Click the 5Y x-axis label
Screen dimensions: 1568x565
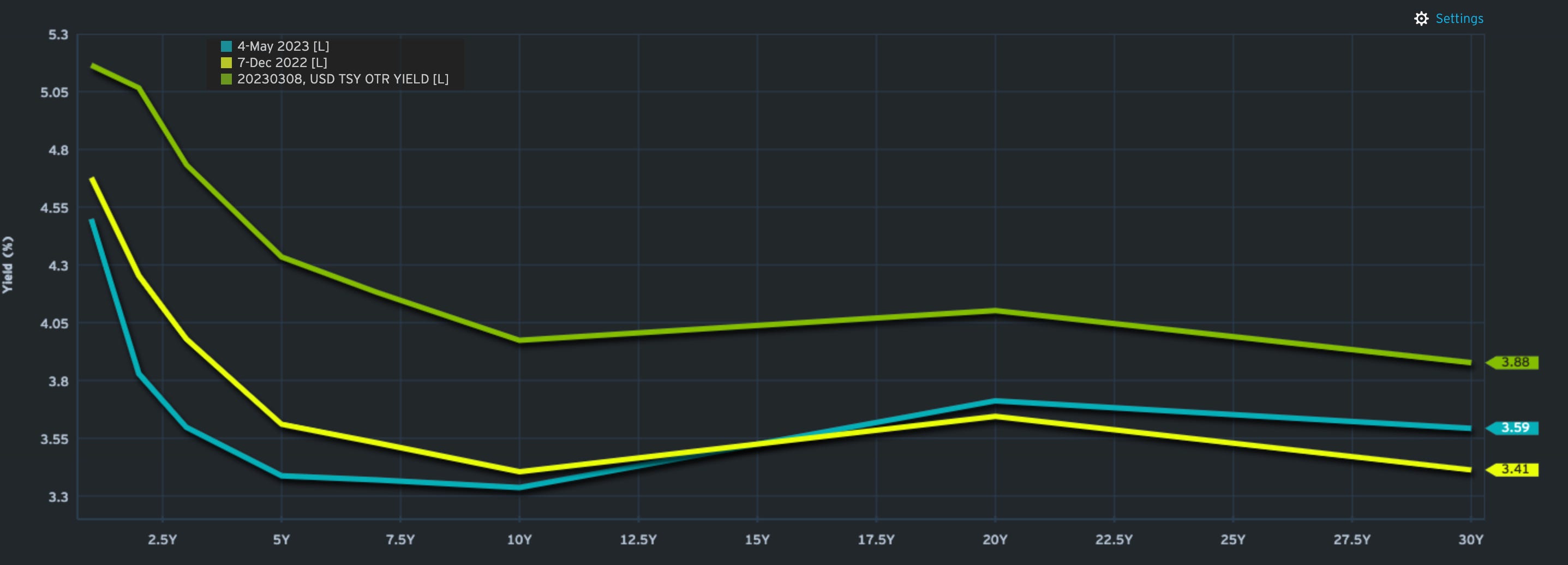[281, 539]
